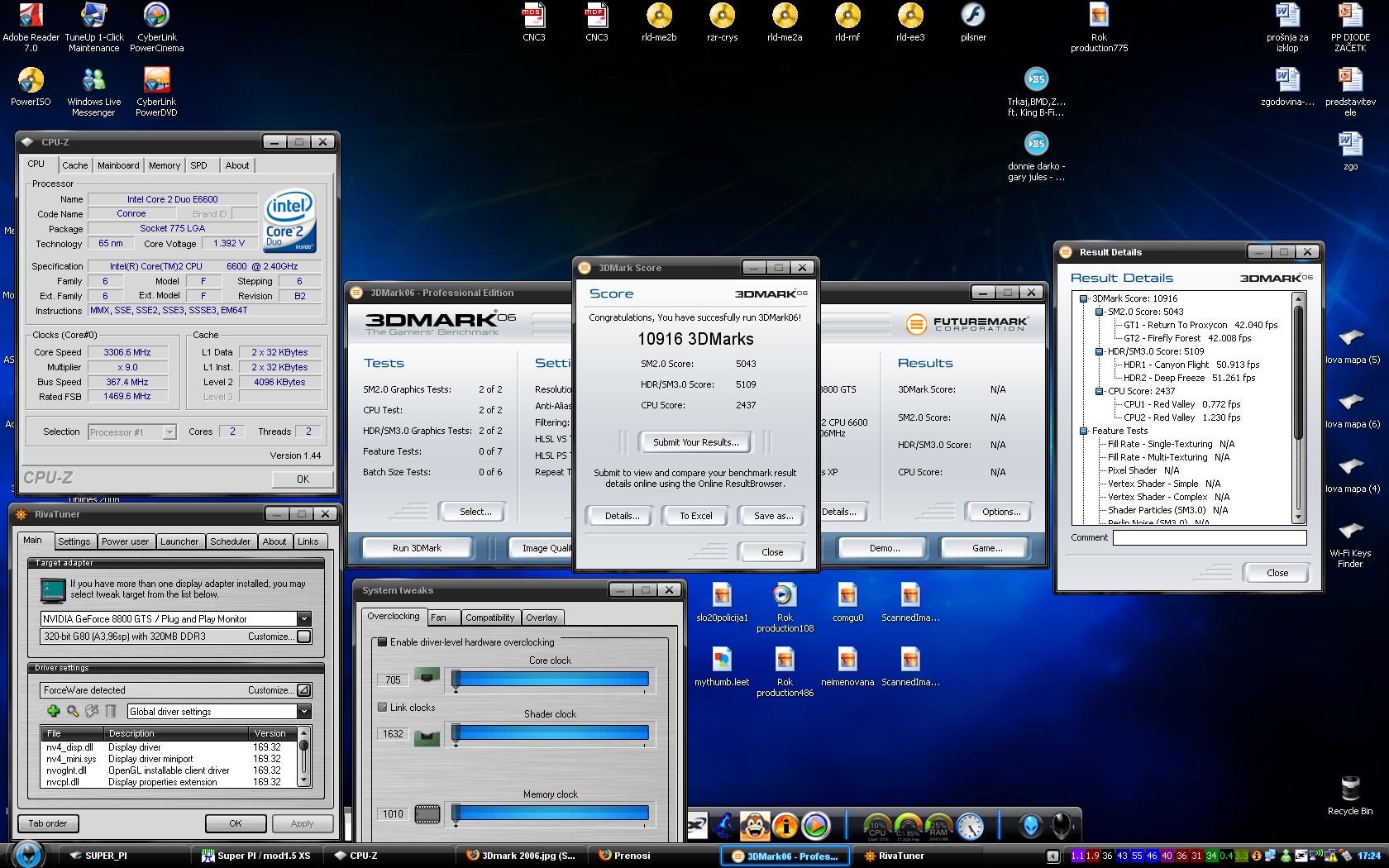1389x868 pixels.
Task: Click orange info icon in the dock
Action: click(785, 825)
